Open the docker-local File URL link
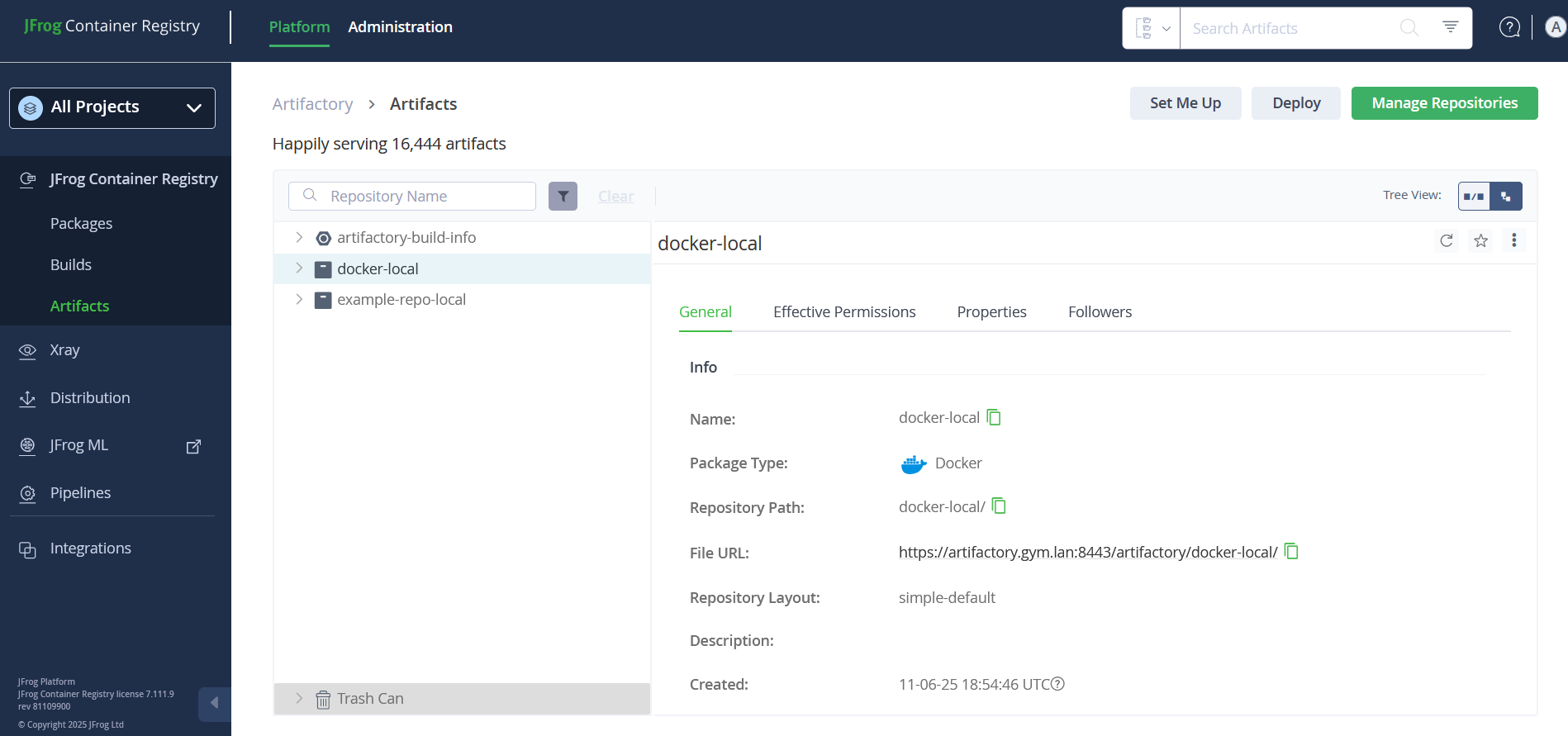This screenshot has height=736, width=1568. coord(1088,552)
